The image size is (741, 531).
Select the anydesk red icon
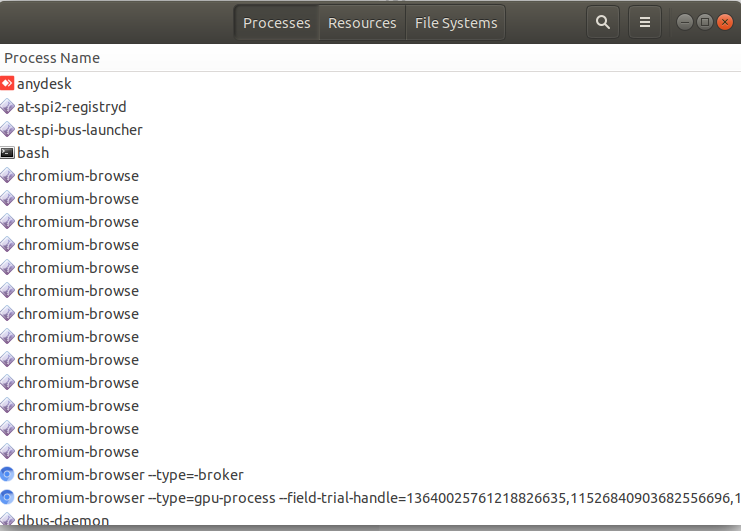(x=7, y=84)
